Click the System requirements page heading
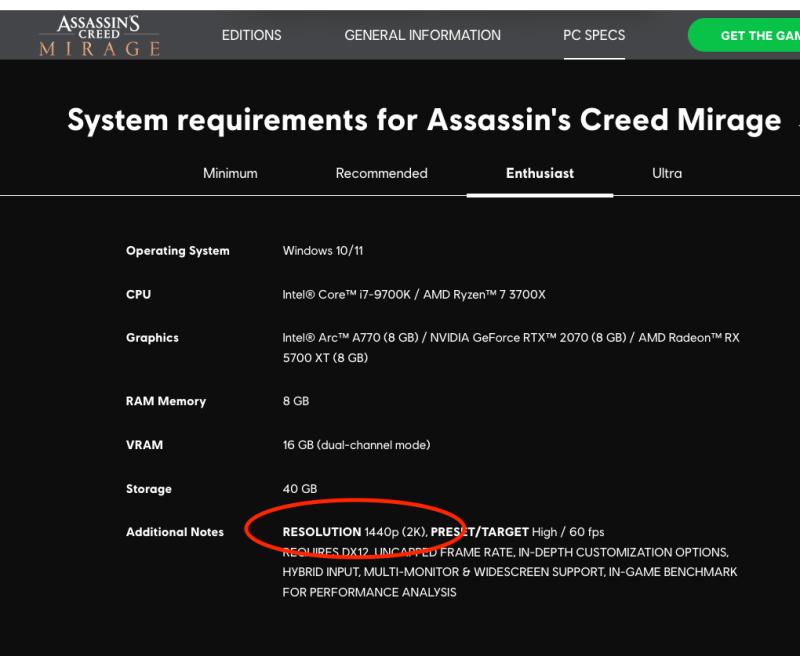 424,120
